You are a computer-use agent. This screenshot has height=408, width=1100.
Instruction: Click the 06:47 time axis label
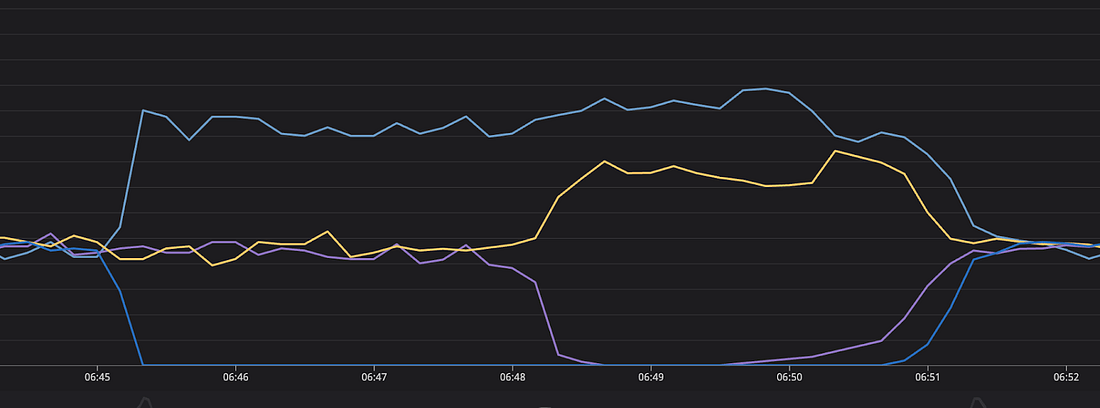click(x=374, y=376)
